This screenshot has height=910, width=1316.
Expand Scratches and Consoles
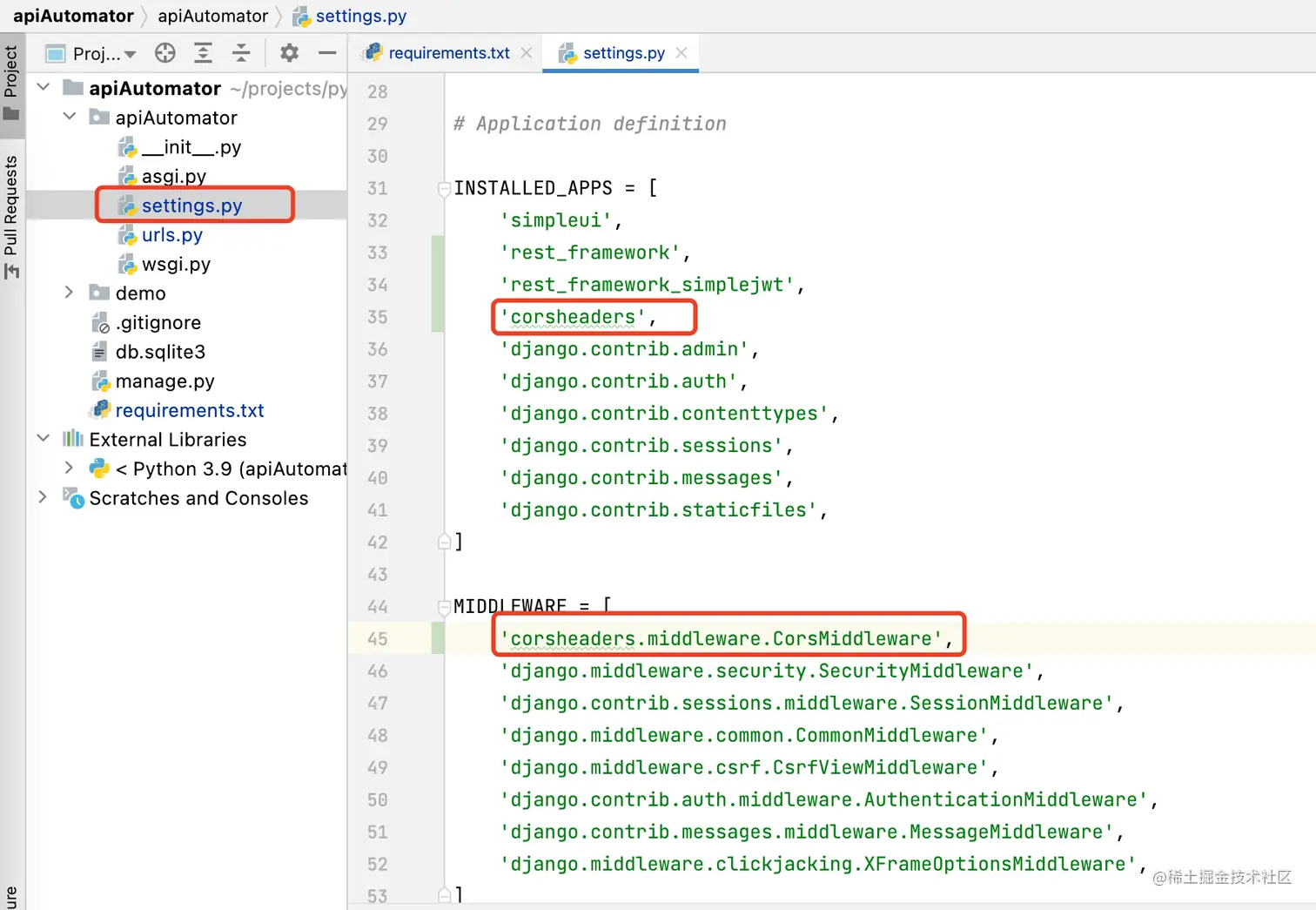[x=44, y=497]
